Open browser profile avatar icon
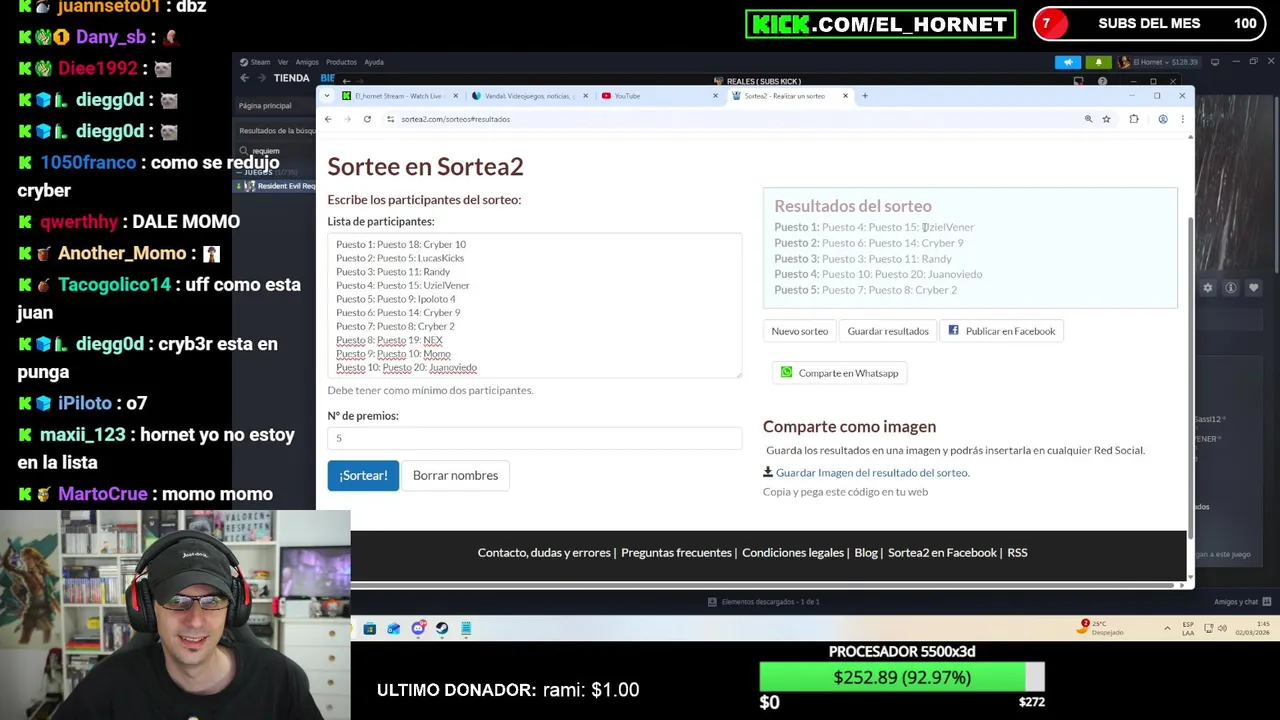This screenshot has width=1280, height=720. 1162,119
